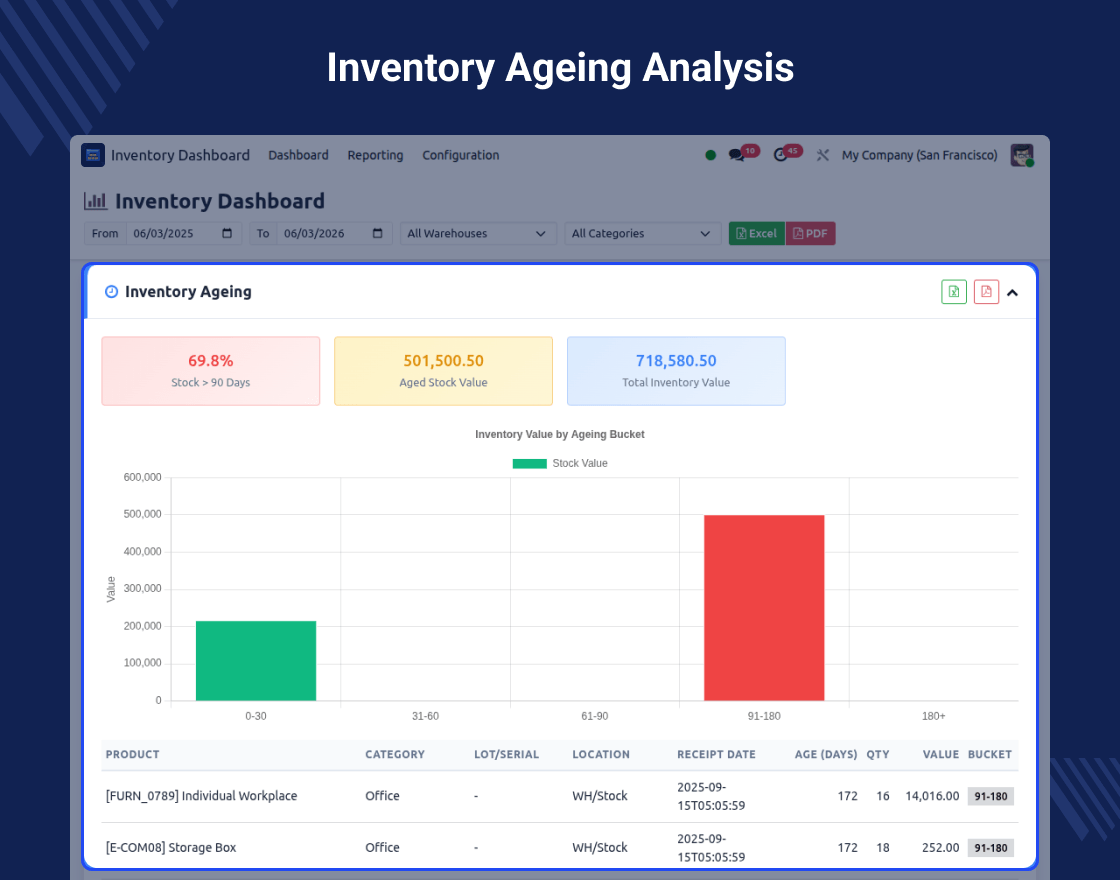Click the red PDF export button

coord(810,234)
